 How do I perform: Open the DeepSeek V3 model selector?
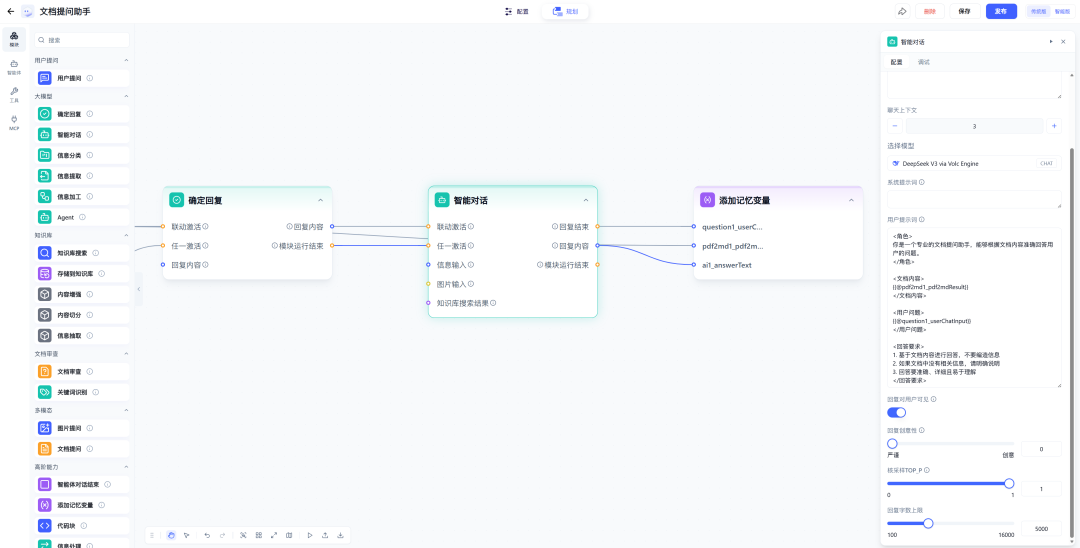point(974,164)
